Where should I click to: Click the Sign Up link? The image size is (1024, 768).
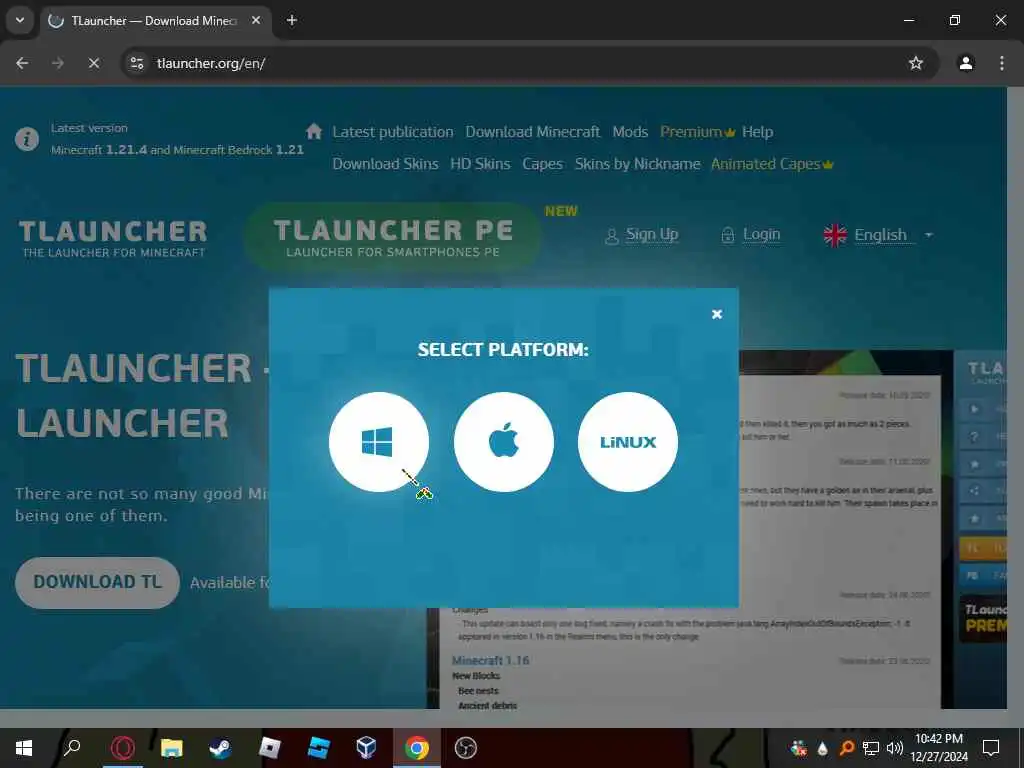643,234
